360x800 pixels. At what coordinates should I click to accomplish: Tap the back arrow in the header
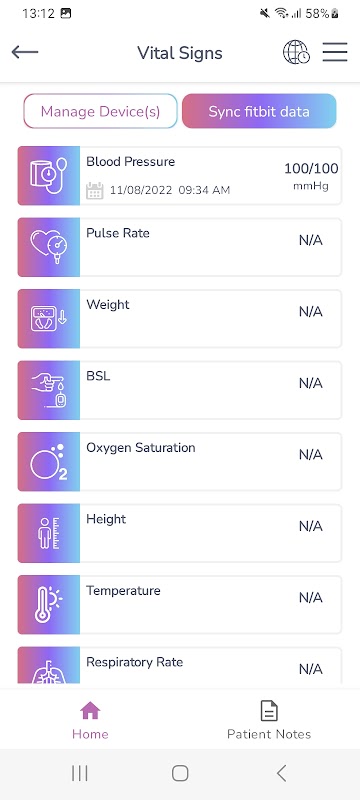coord(24,52)
